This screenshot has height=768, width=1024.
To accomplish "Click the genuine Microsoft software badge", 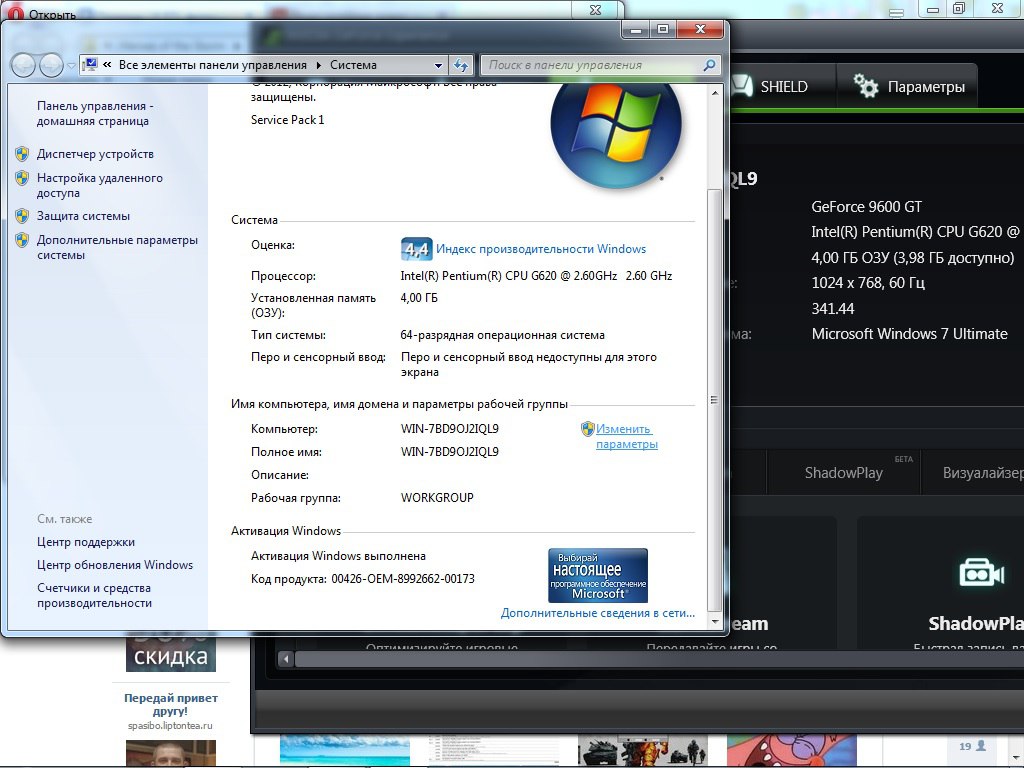I will pos(598,575).
